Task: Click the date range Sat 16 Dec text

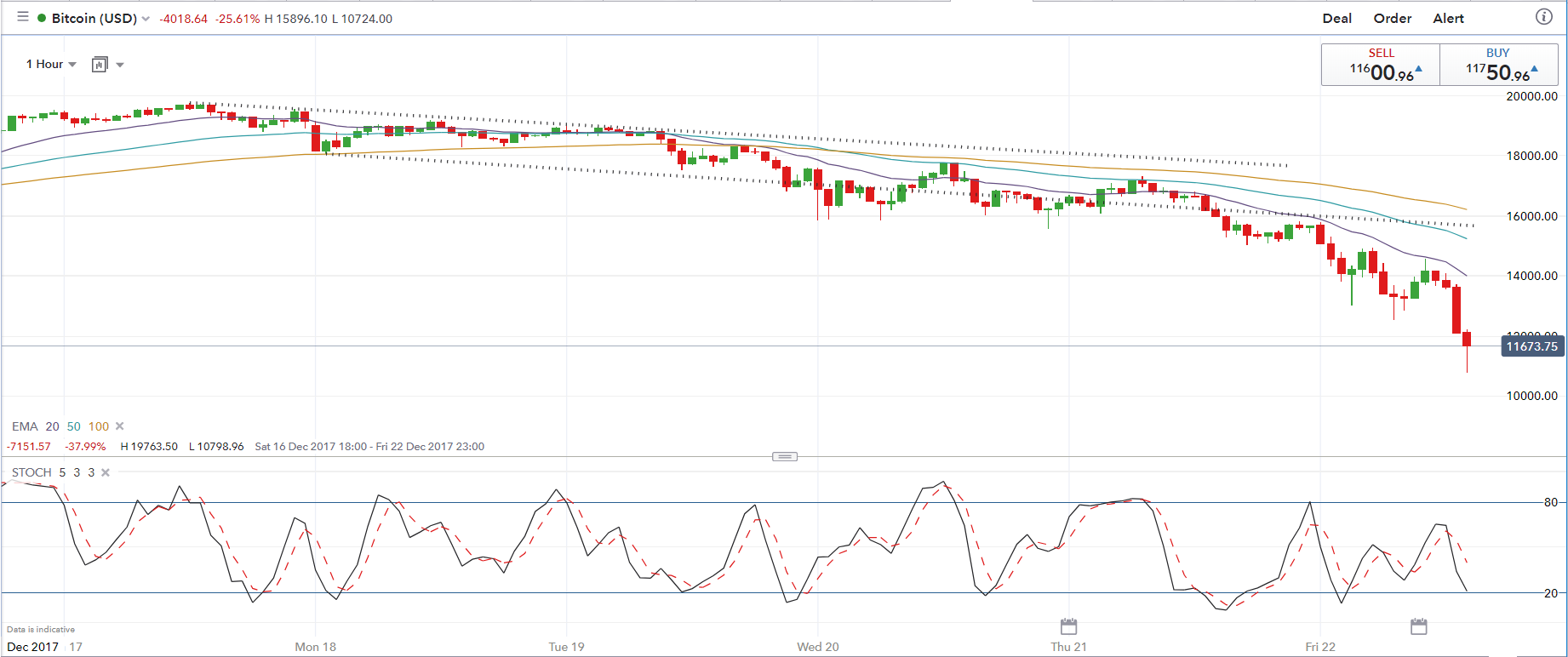Action: pyautogui.click(x=369, y=447)
